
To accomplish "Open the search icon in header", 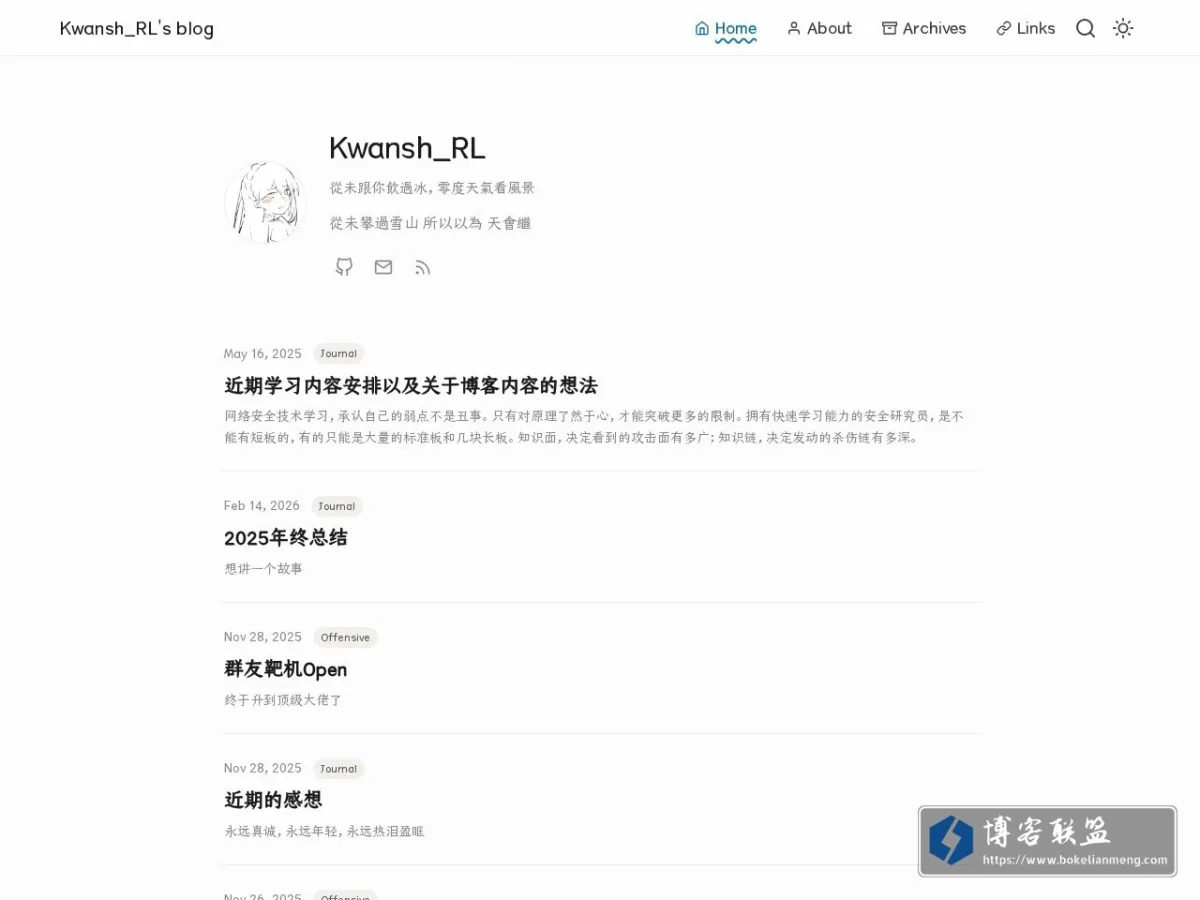I will pos(1085,28).
